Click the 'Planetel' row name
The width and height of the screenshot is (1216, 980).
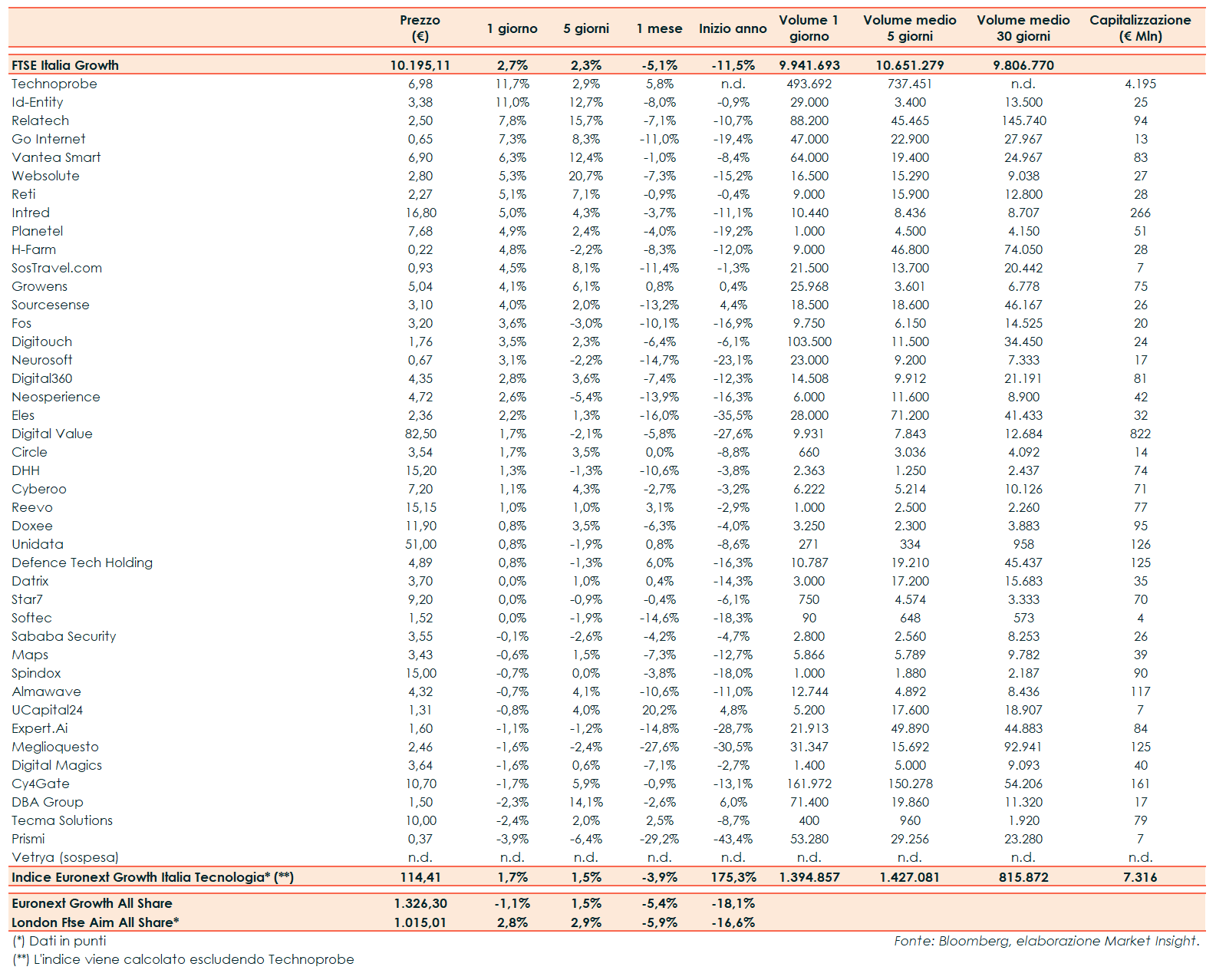(38, 231)
